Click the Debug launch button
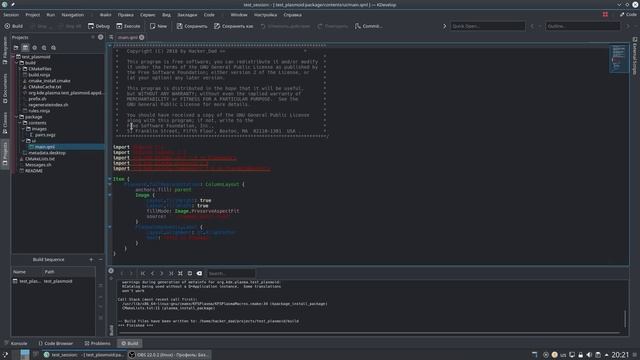Viewport: 640px width, 360px height. click(99, 26)
